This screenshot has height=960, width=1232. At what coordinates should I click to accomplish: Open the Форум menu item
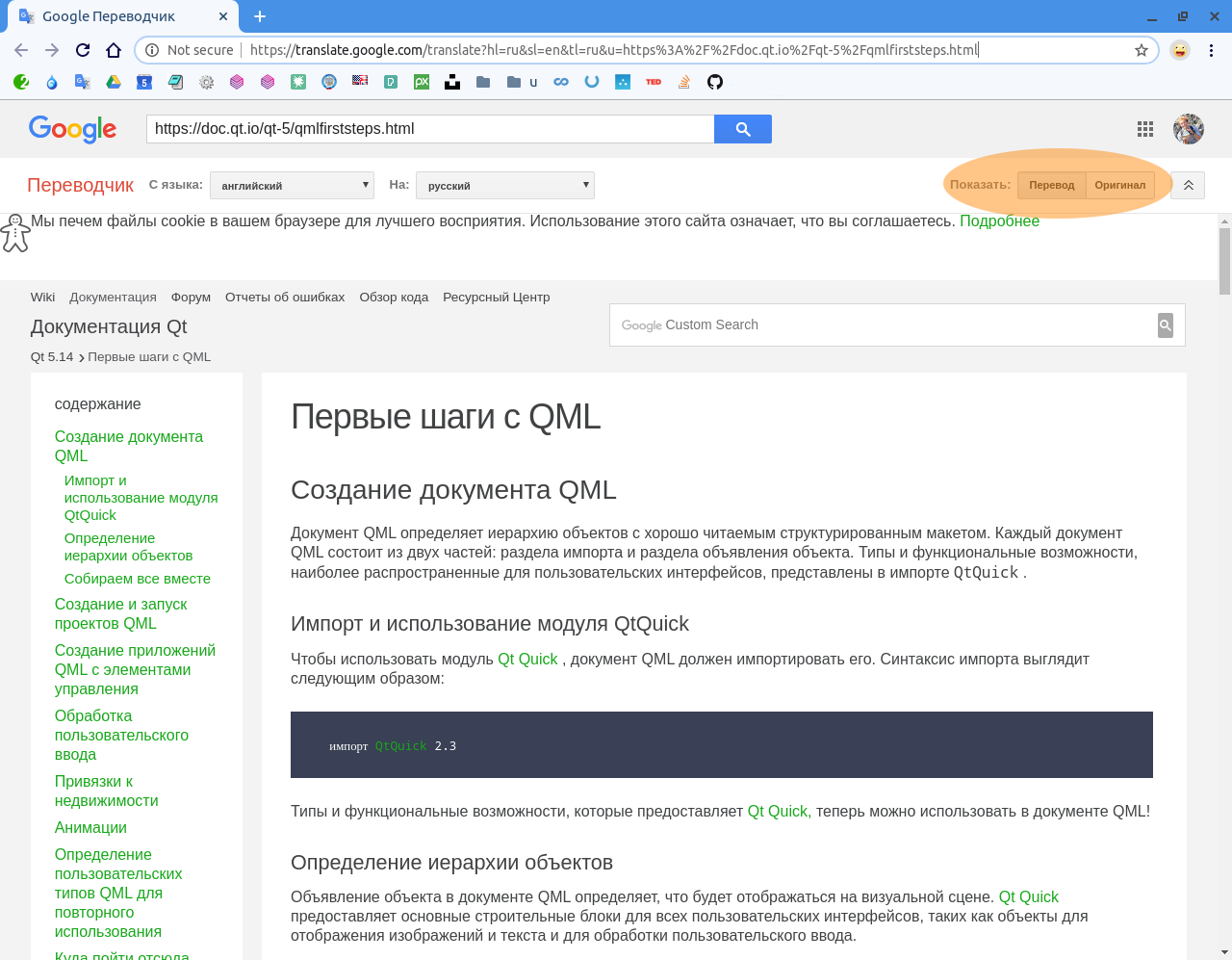pyautogui.click(x=191, y=298)
